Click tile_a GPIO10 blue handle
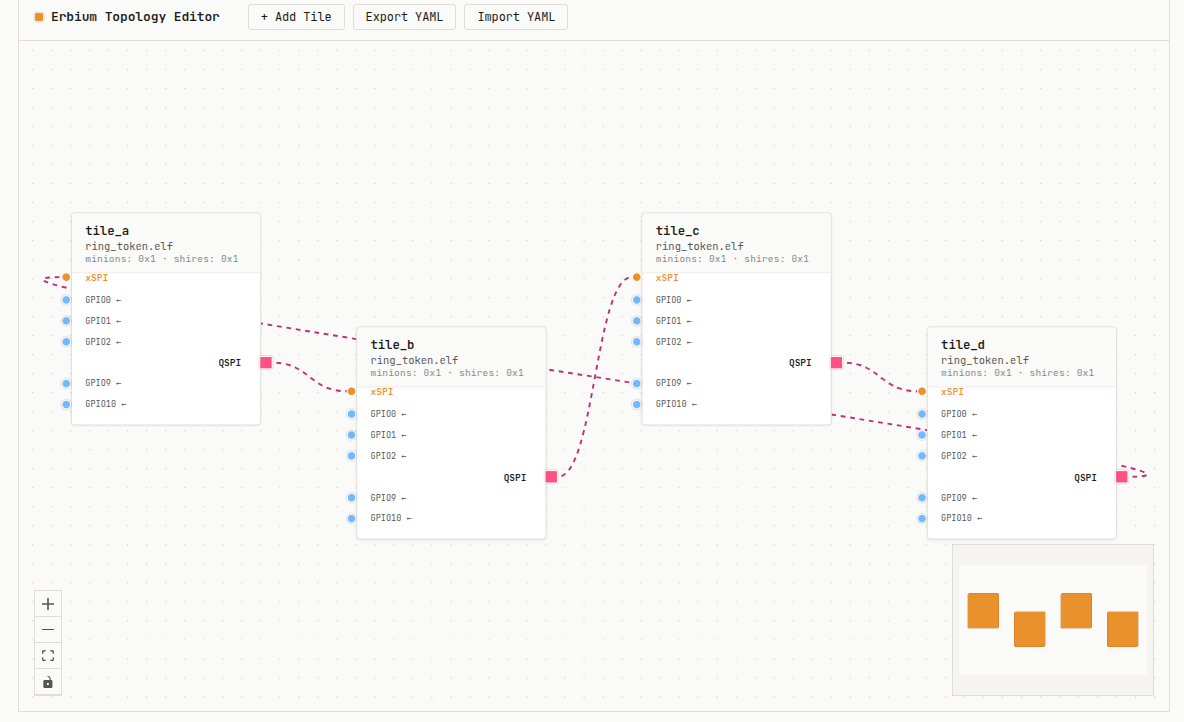 coord(66,404)
